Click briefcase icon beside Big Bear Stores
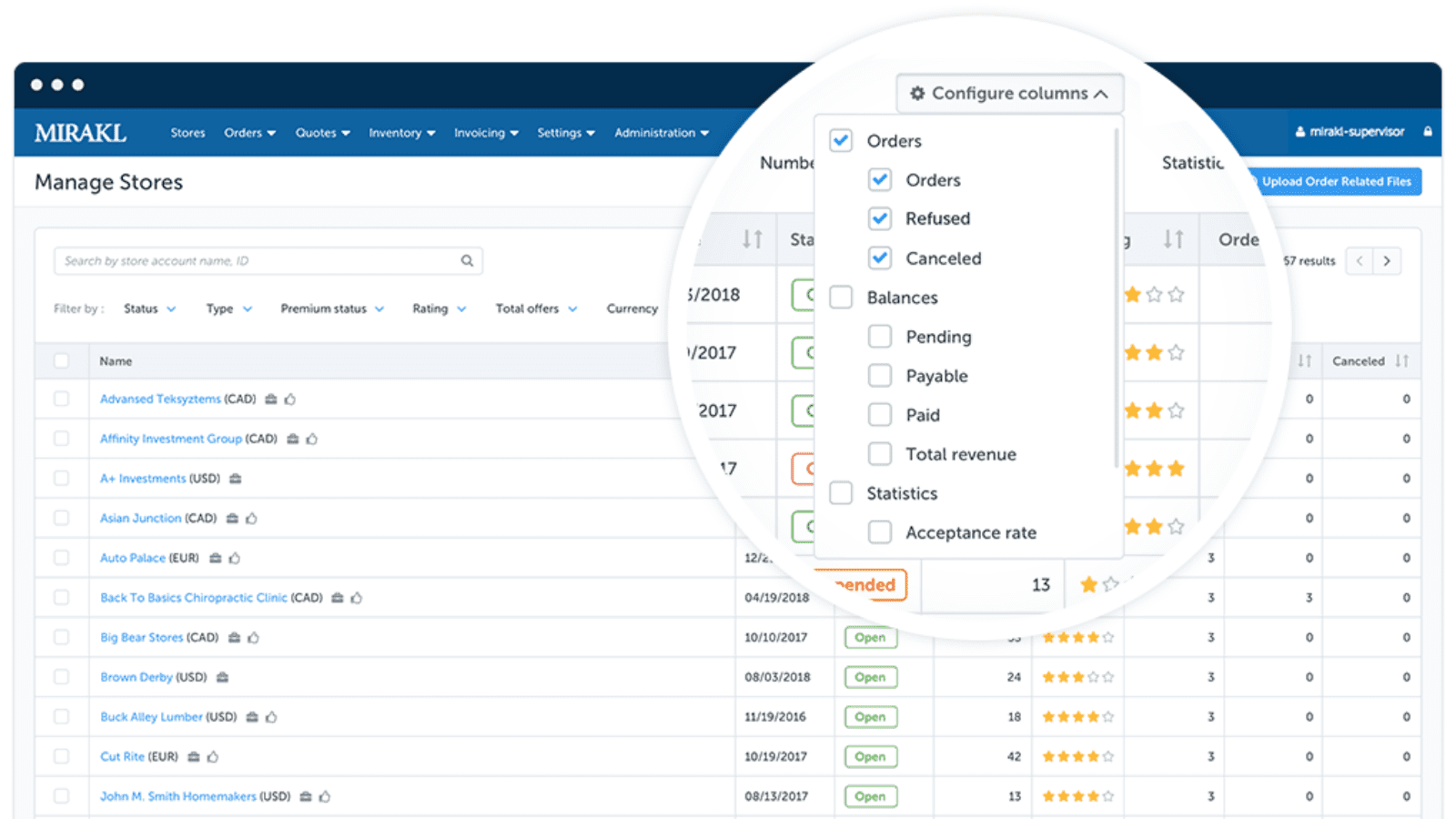The image size is (1456, 819). pyautogui.click(x=234, y=638)
